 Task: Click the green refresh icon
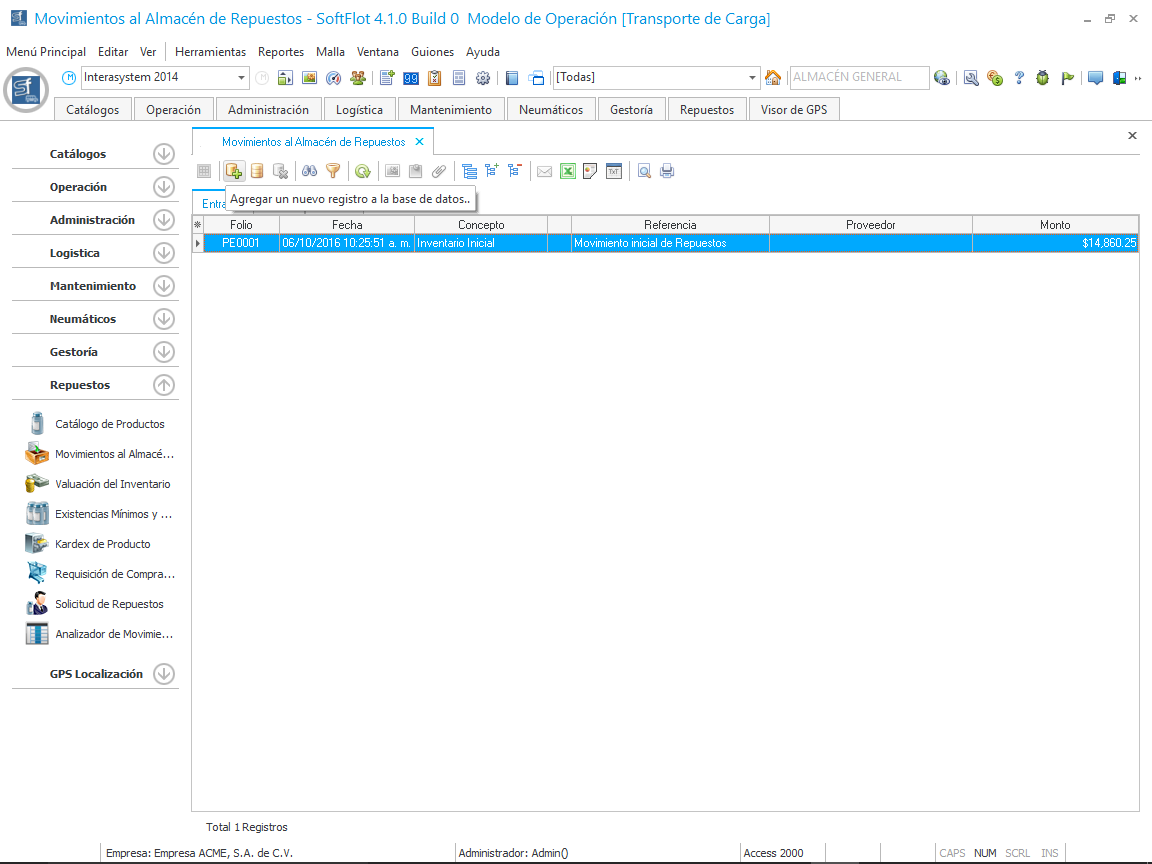click(x=362, y=171)
